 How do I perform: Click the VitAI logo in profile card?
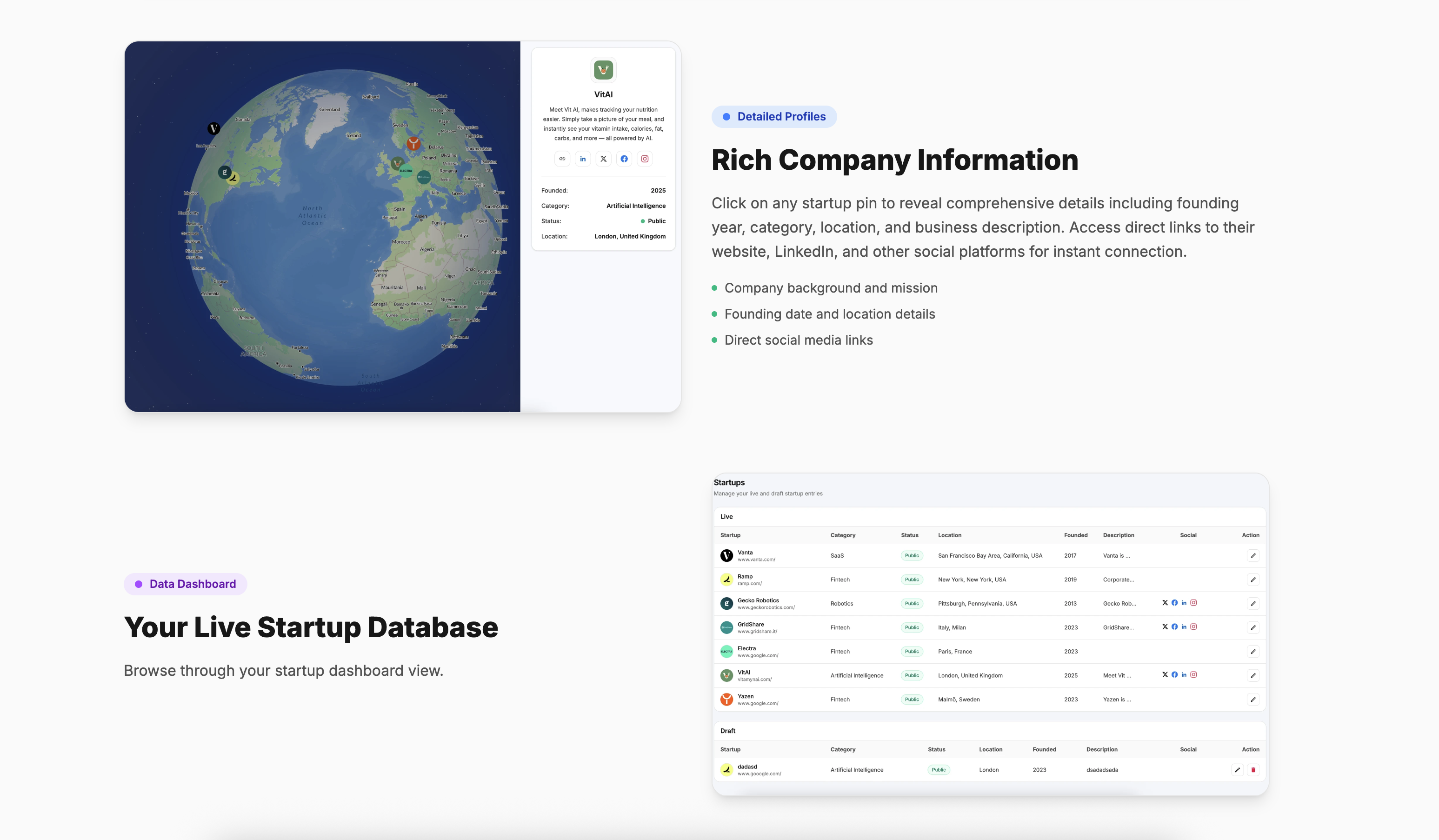point(603,70)
